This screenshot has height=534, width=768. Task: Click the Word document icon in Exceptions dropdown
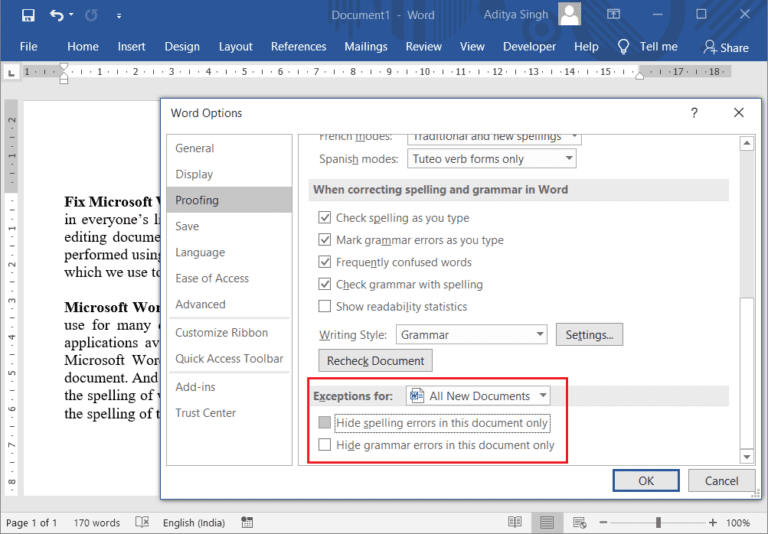pyautogui.click(x=417, y=395)
